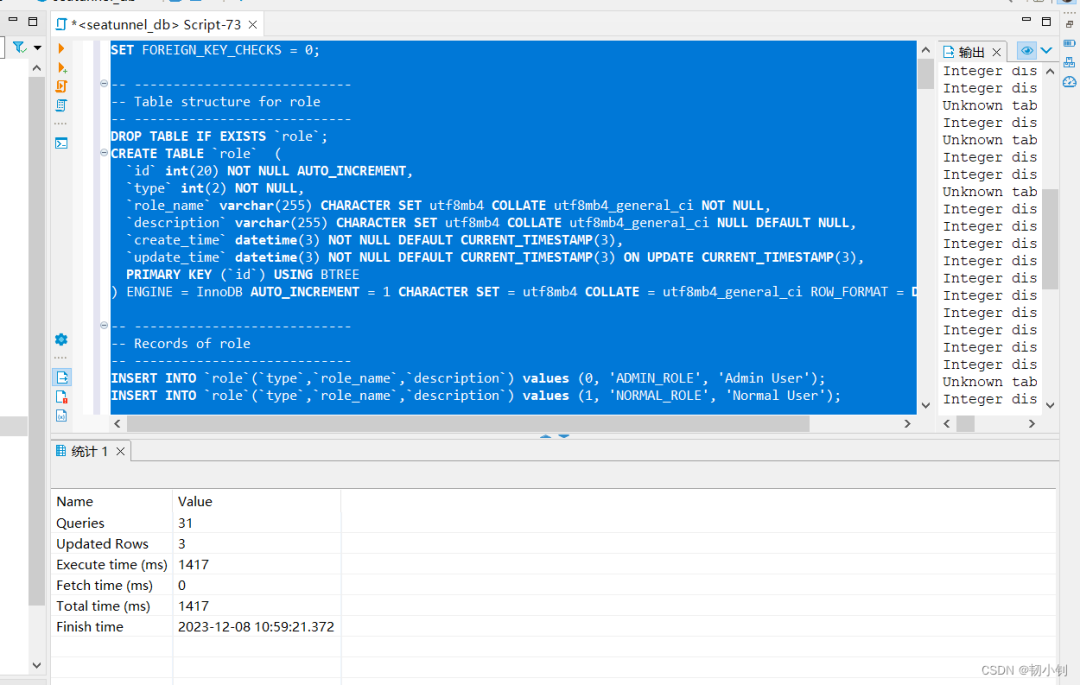The height and width of the screenshot is (685, 1080).
Task: Select the Total time (ms) cell
Action: (112, 606)
